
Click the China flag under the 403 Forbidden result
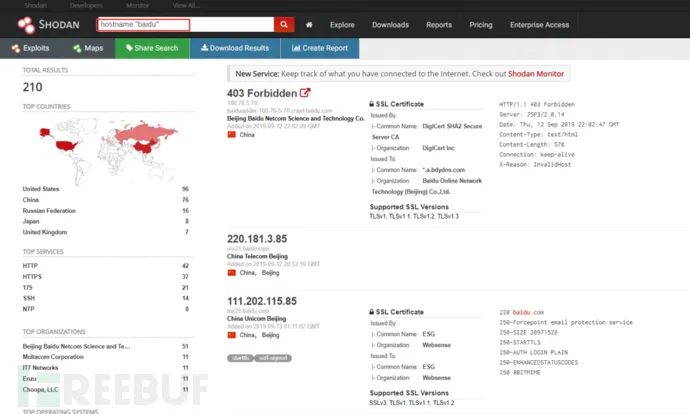coord(231,135)
